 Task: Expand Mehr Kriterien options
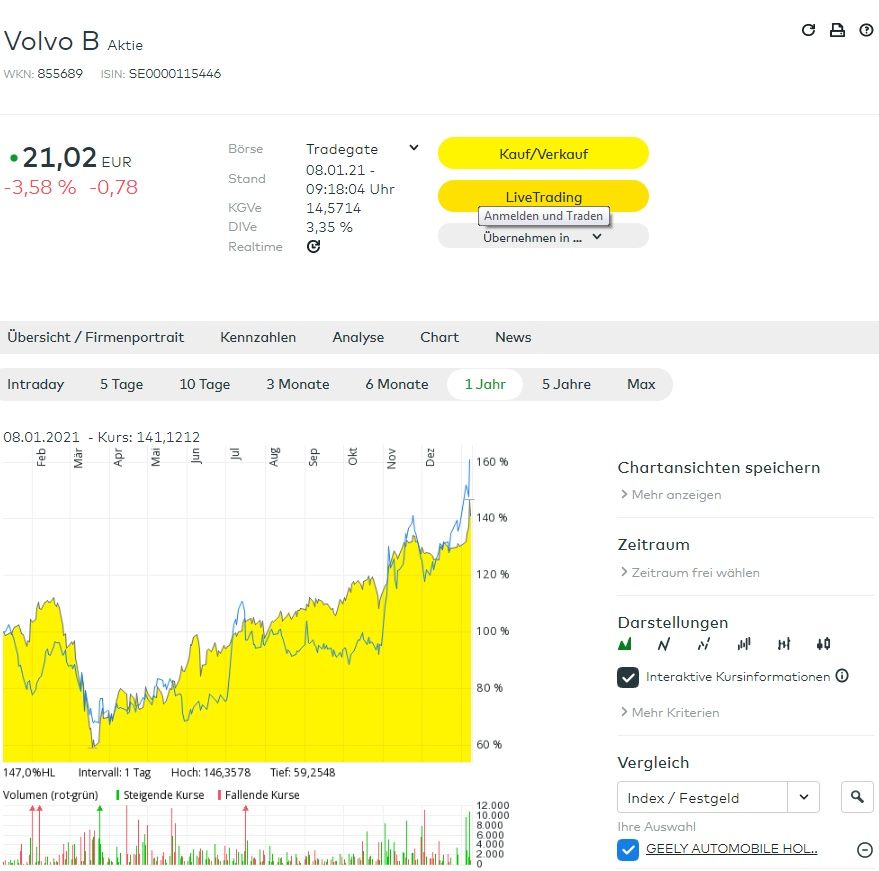(x=669, y=712)
